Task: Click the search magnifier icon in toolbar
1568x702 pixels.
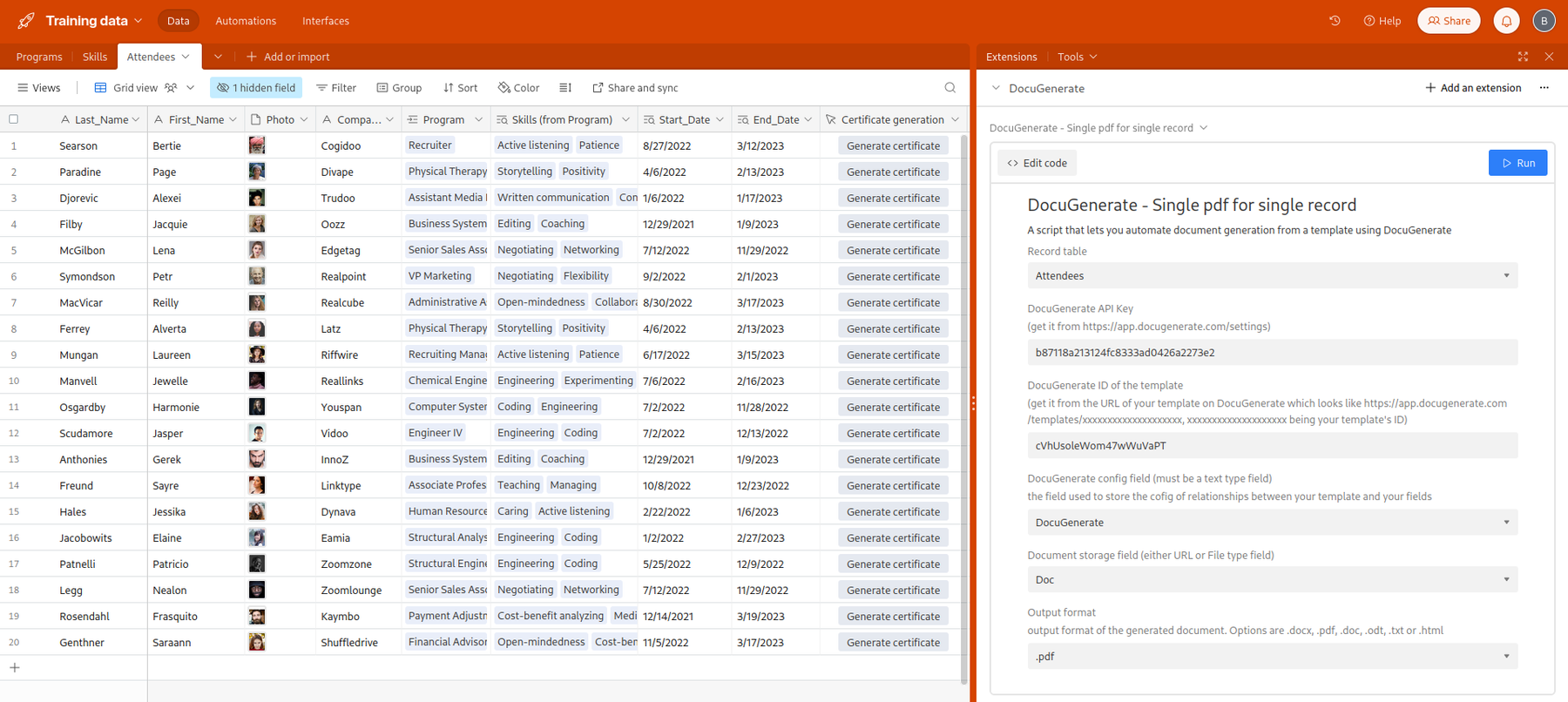Action: (950, 88)
